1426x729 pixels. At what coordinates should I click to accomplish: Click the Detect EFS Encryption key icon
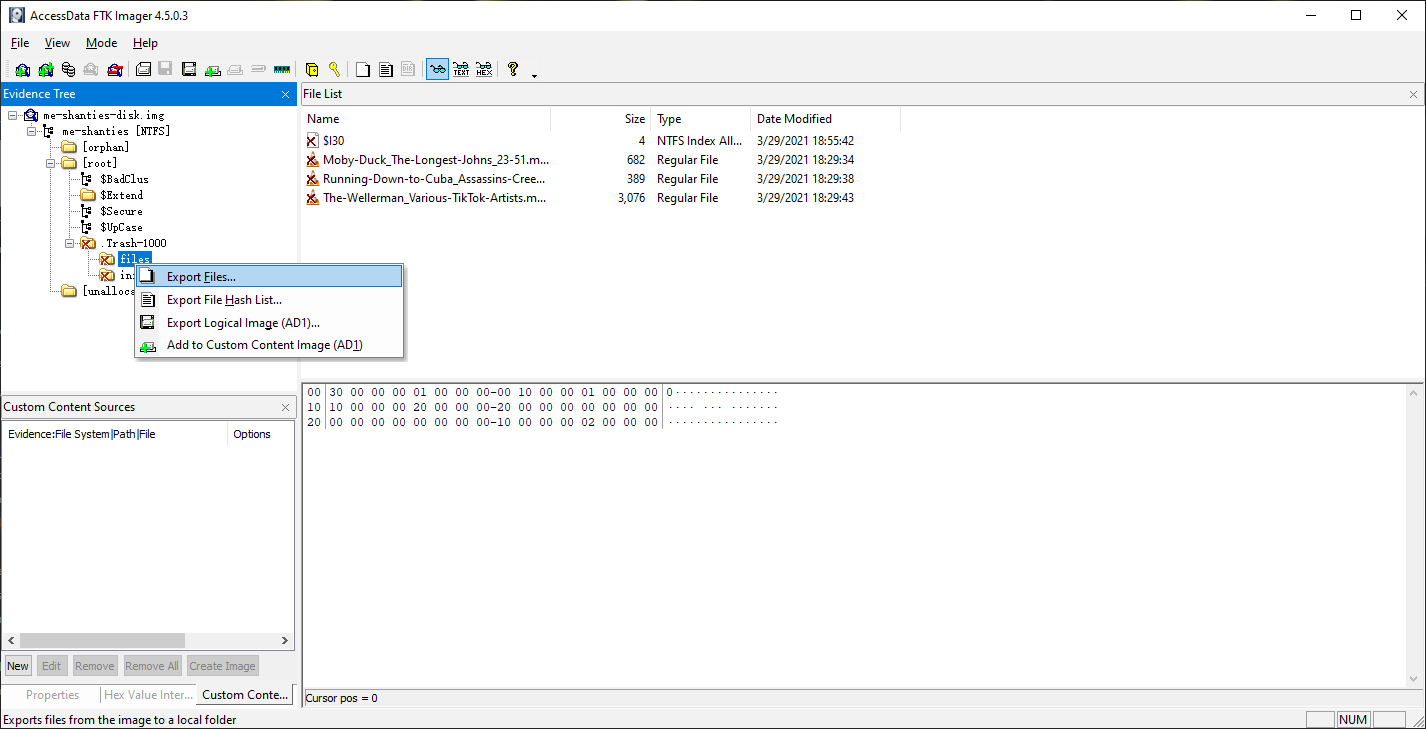tap(334, 69)
